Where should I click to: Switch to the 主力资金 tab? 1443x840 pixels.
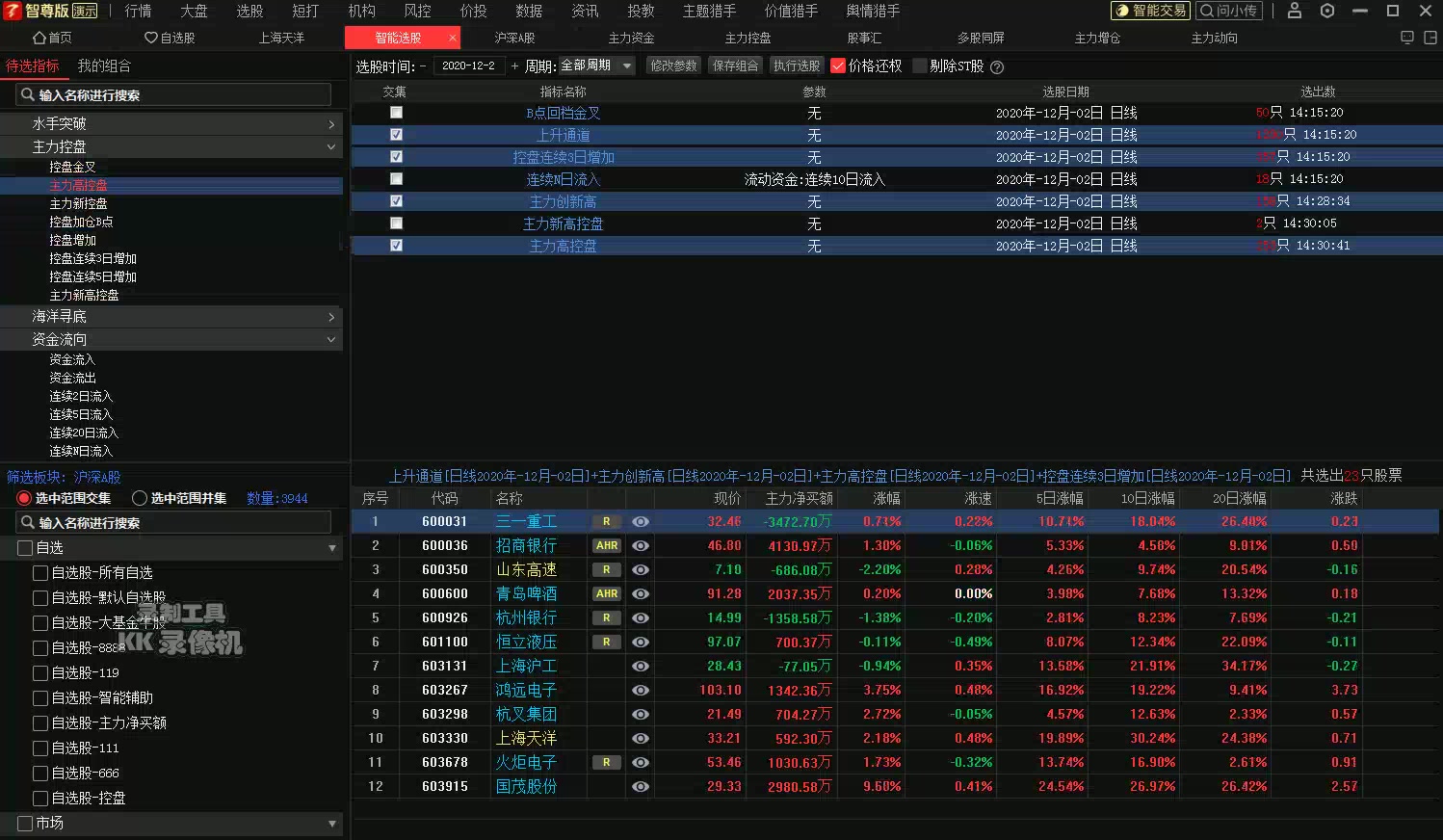click(x=631, y=38)
